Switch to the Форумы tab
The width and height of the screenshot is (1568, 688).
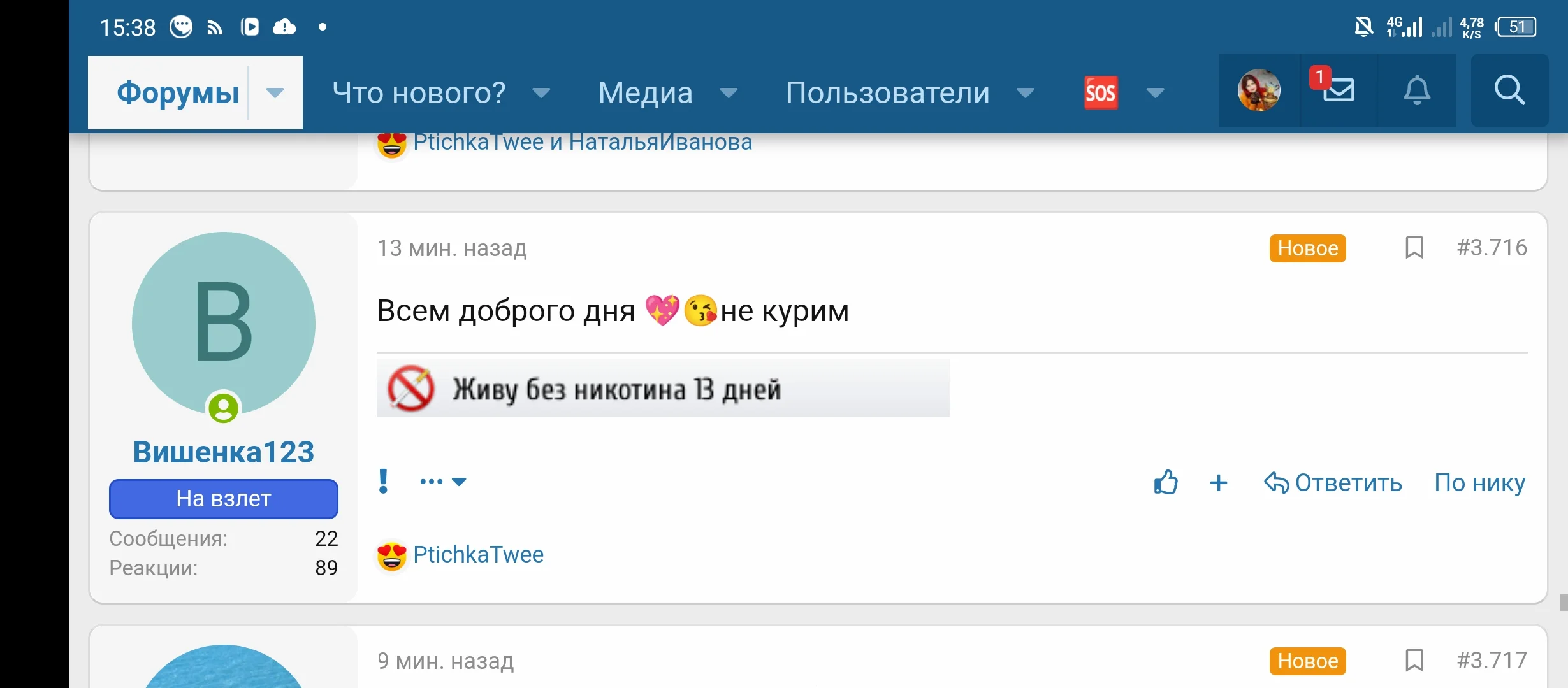coord(178,93)
